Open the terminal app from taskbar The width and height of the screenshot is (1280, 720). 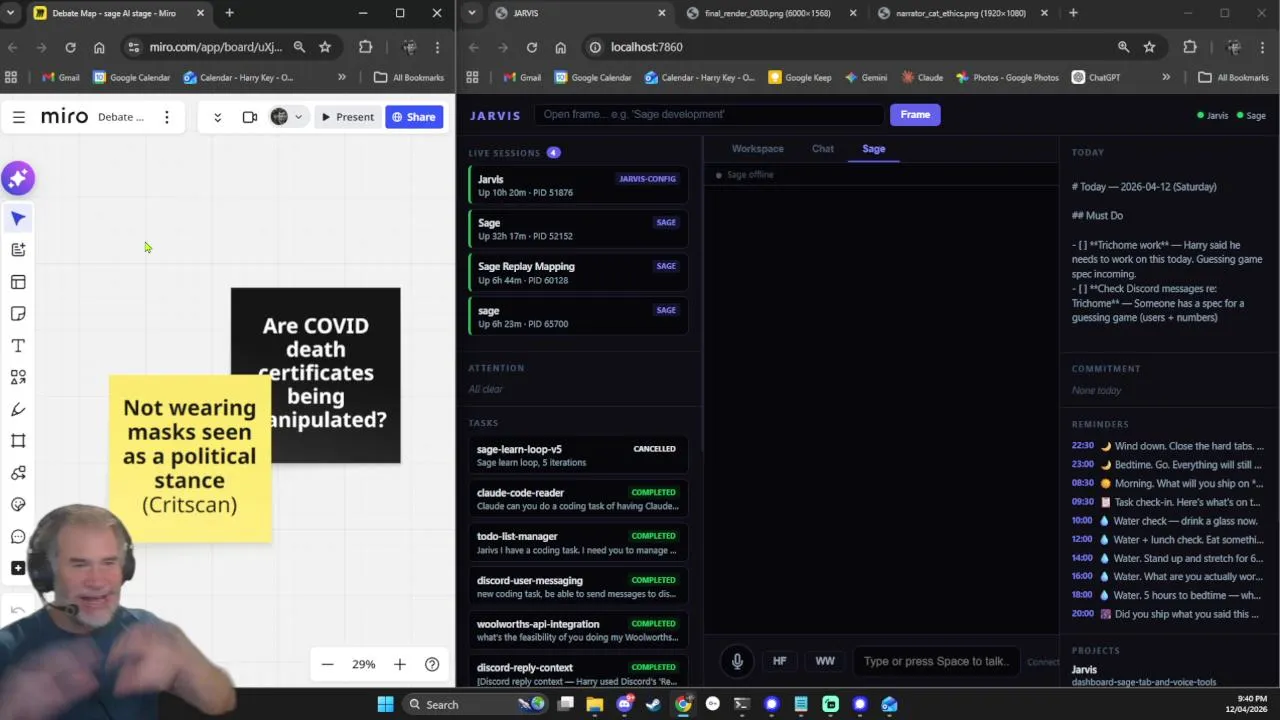pyautogui.click(x=741, y=704)
